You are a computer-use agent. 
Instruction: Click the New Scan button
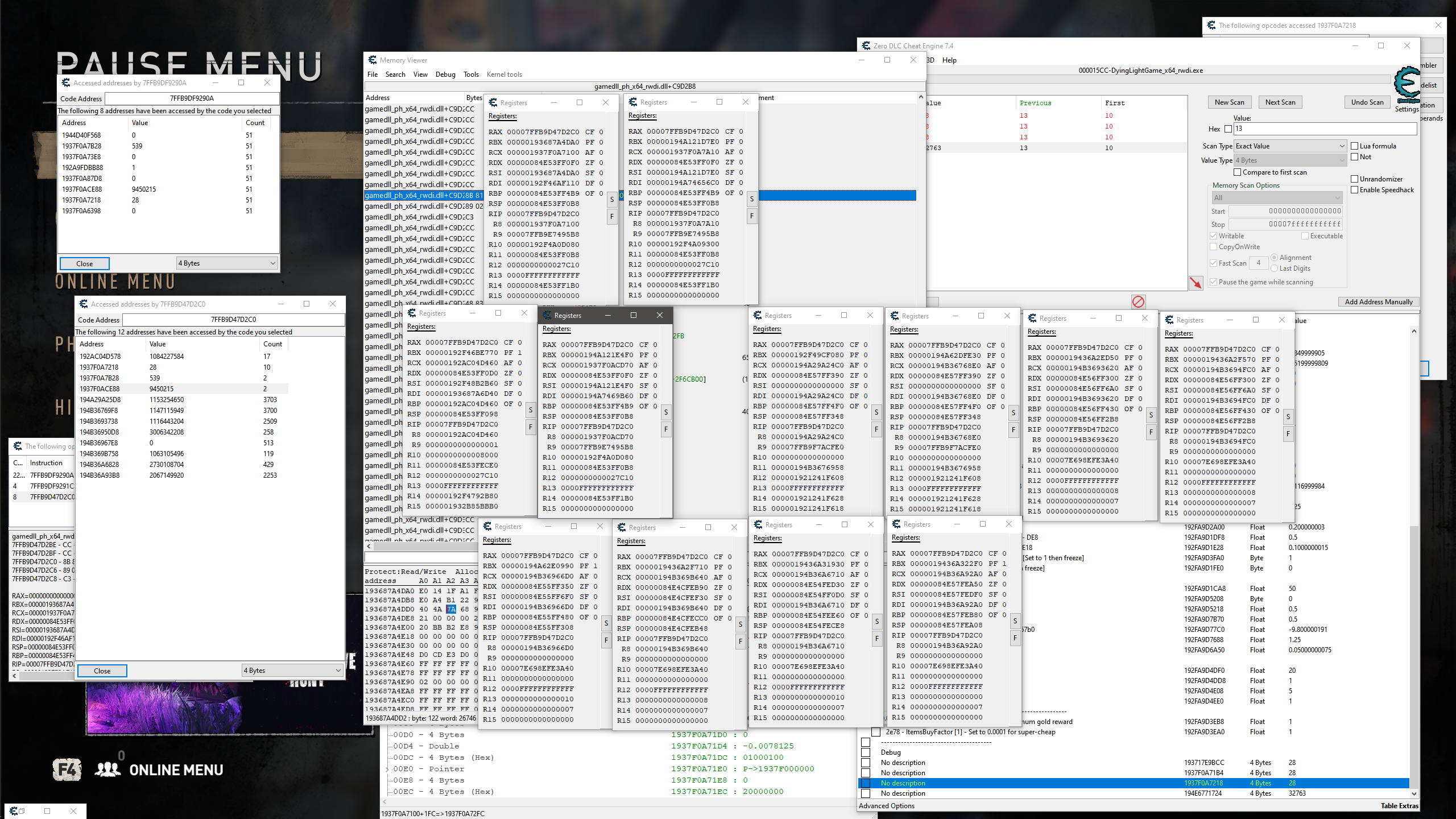click(1229, 102)
